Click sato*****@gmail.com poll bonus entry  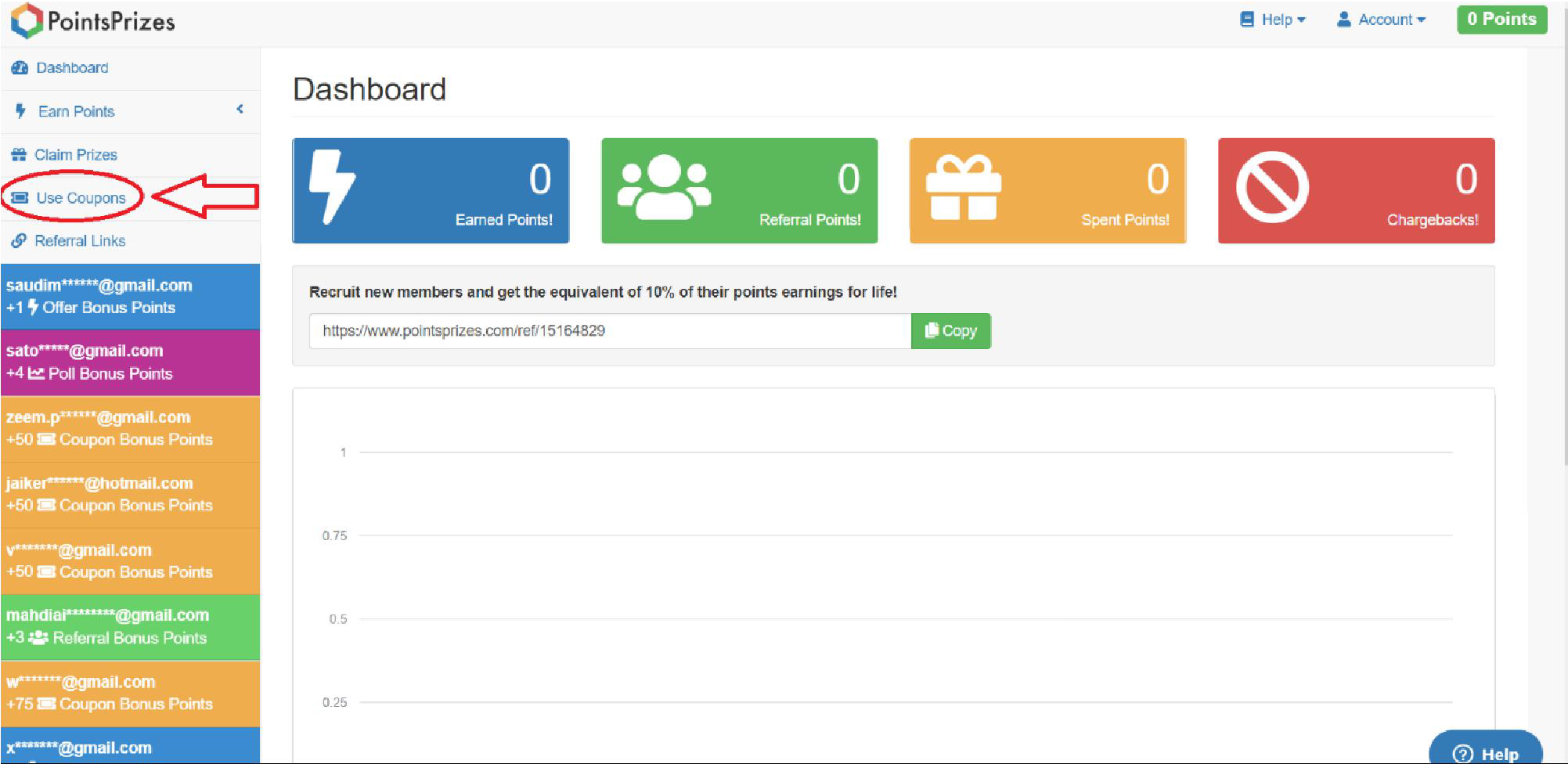pos(130,362)
